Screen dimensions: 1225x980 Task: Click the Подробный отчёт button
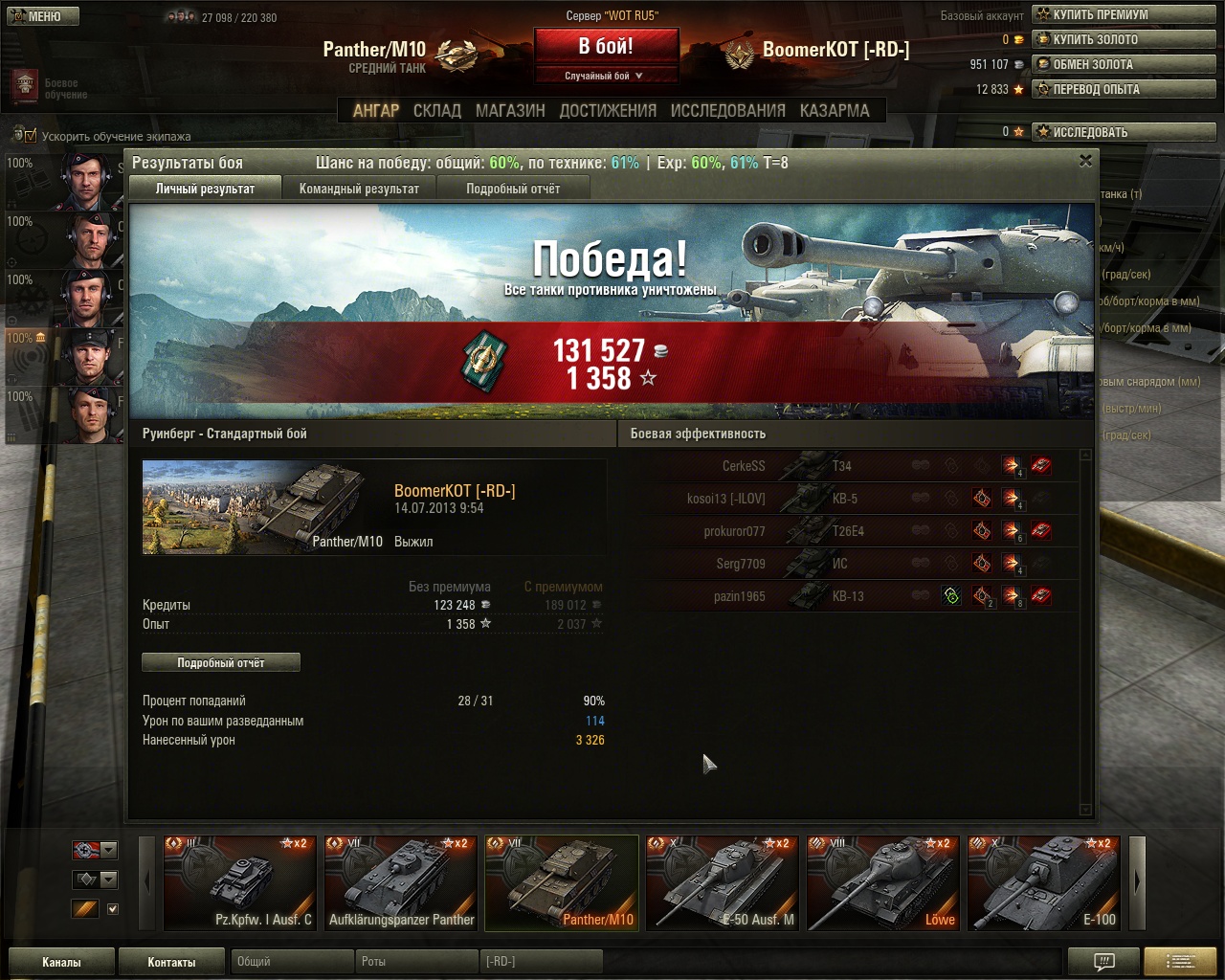tap(221, 662)
